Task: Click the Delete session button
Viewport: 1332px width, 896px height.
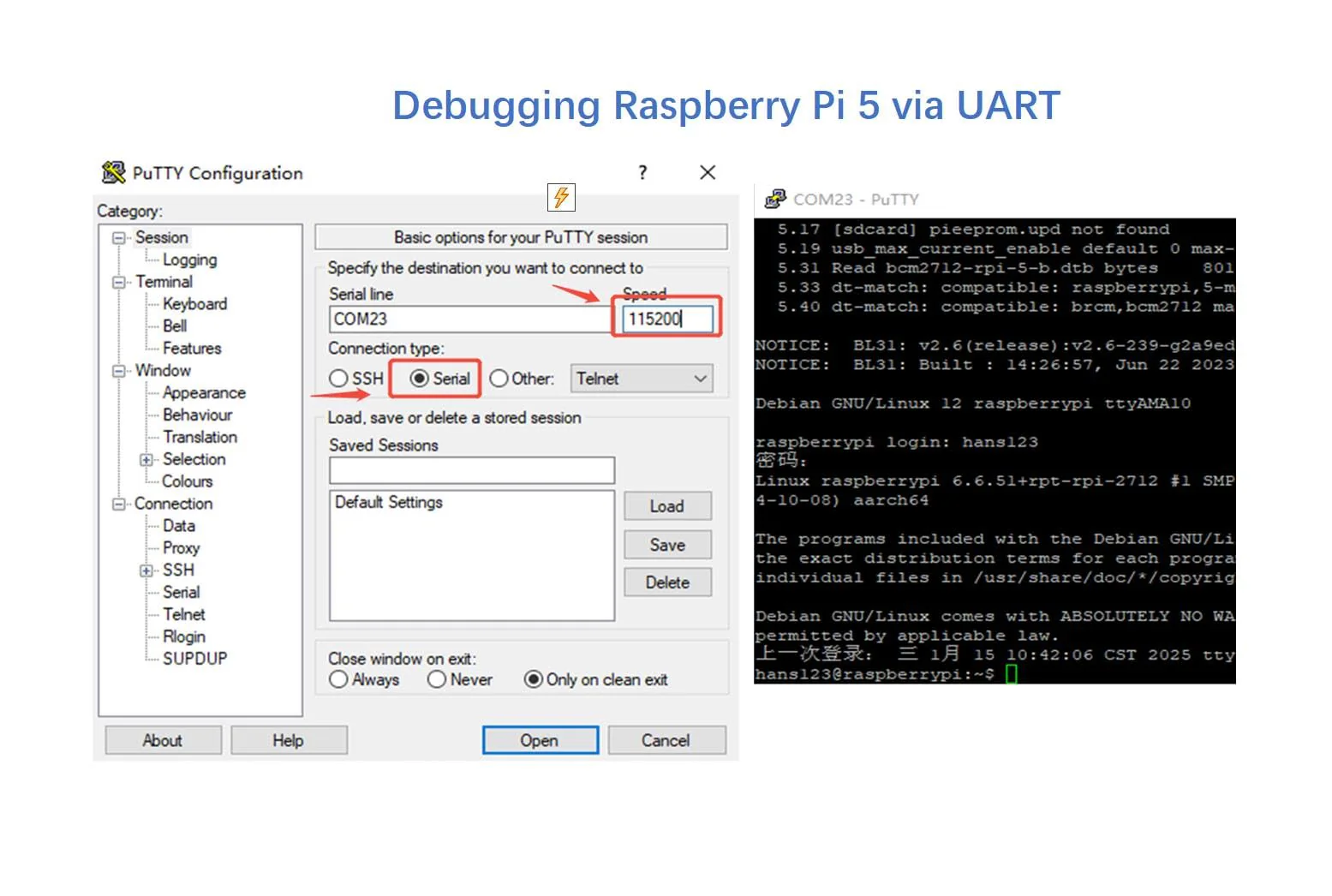Action: click(667, 582)
